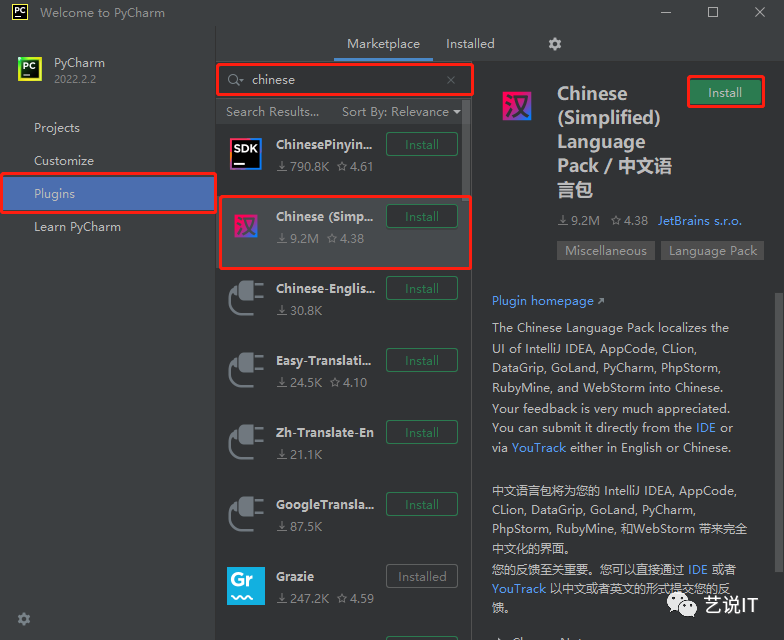Click the search options arrow next to magnifier
Image resolution: width=784 pixels, height=640 pixels.
[x=242, y=80]
